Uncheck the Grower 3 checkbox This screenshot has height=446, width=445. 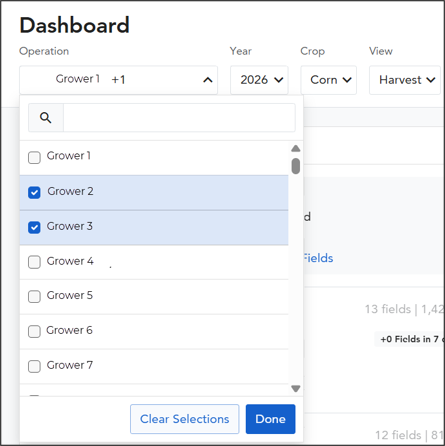pos(34,227)
